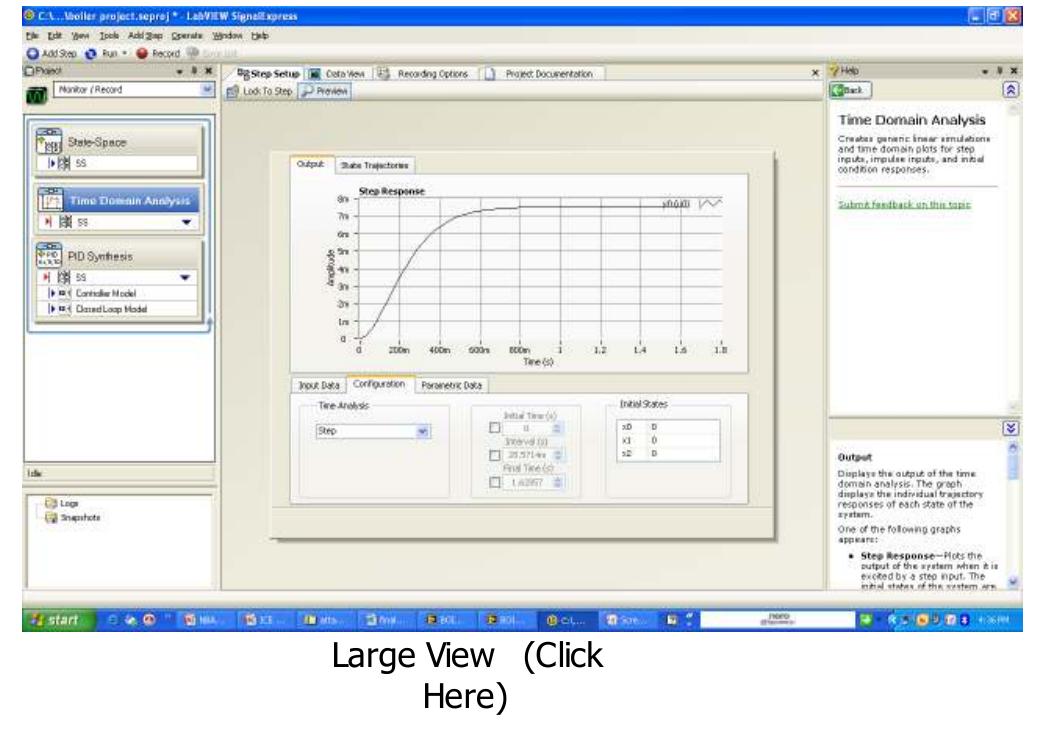Click the Large View (Click Here) link
This screenshot has width=1043, height=744.
[466, 675]
